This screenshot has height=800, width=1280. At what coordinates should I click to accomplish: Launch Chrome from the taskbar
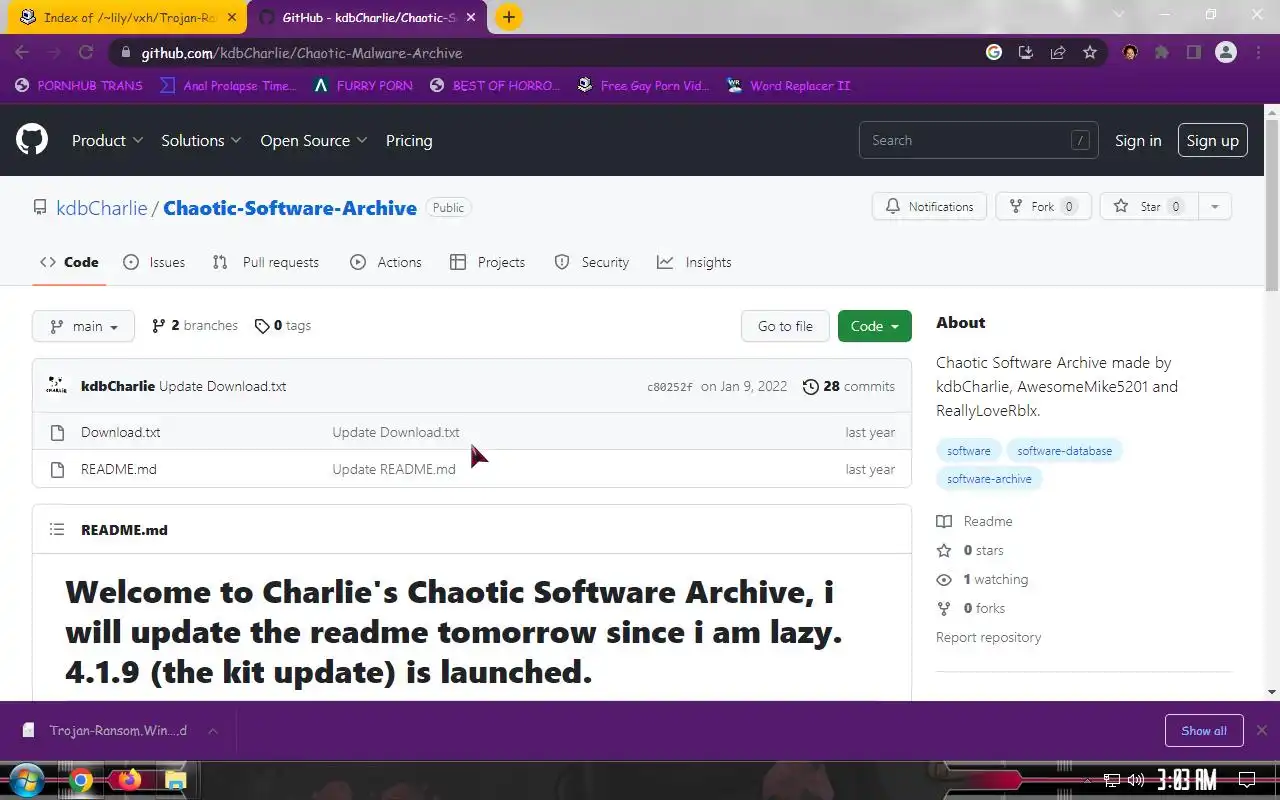coord(81,780)
